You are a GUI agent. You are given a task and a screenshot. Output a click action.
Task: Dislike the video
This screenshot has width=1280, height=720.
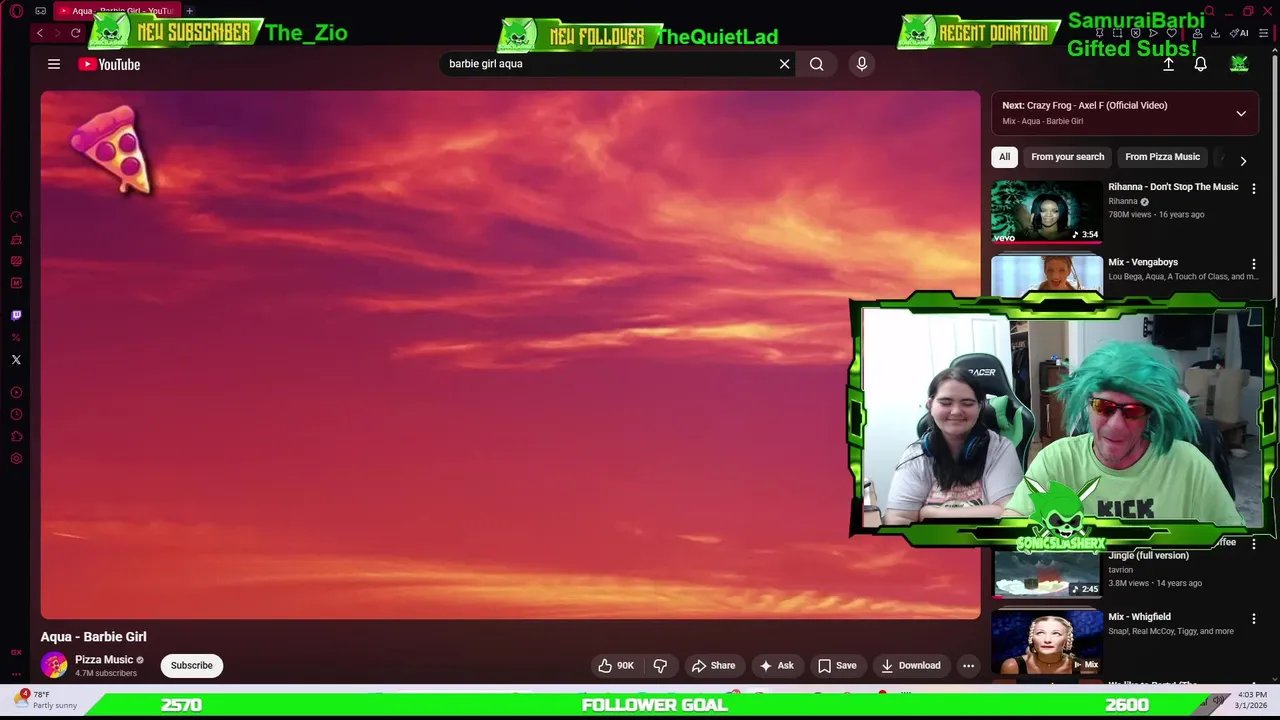click(660, 665)
